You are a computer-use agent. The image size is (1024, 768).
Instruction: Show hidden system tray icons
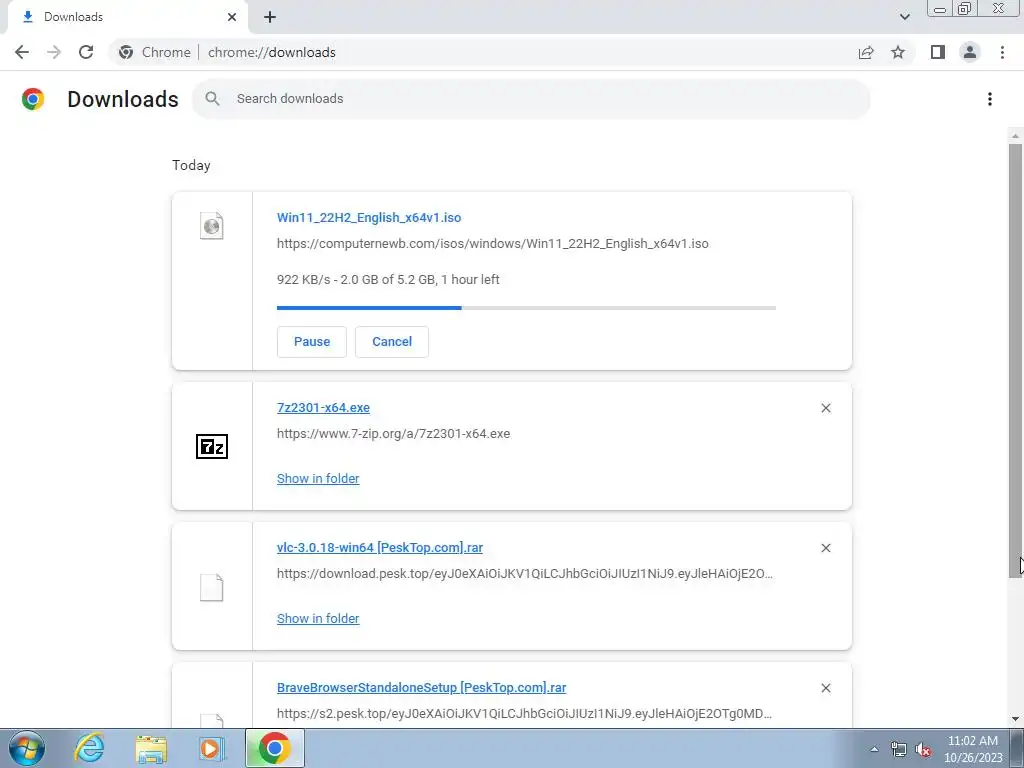point(874,749)
